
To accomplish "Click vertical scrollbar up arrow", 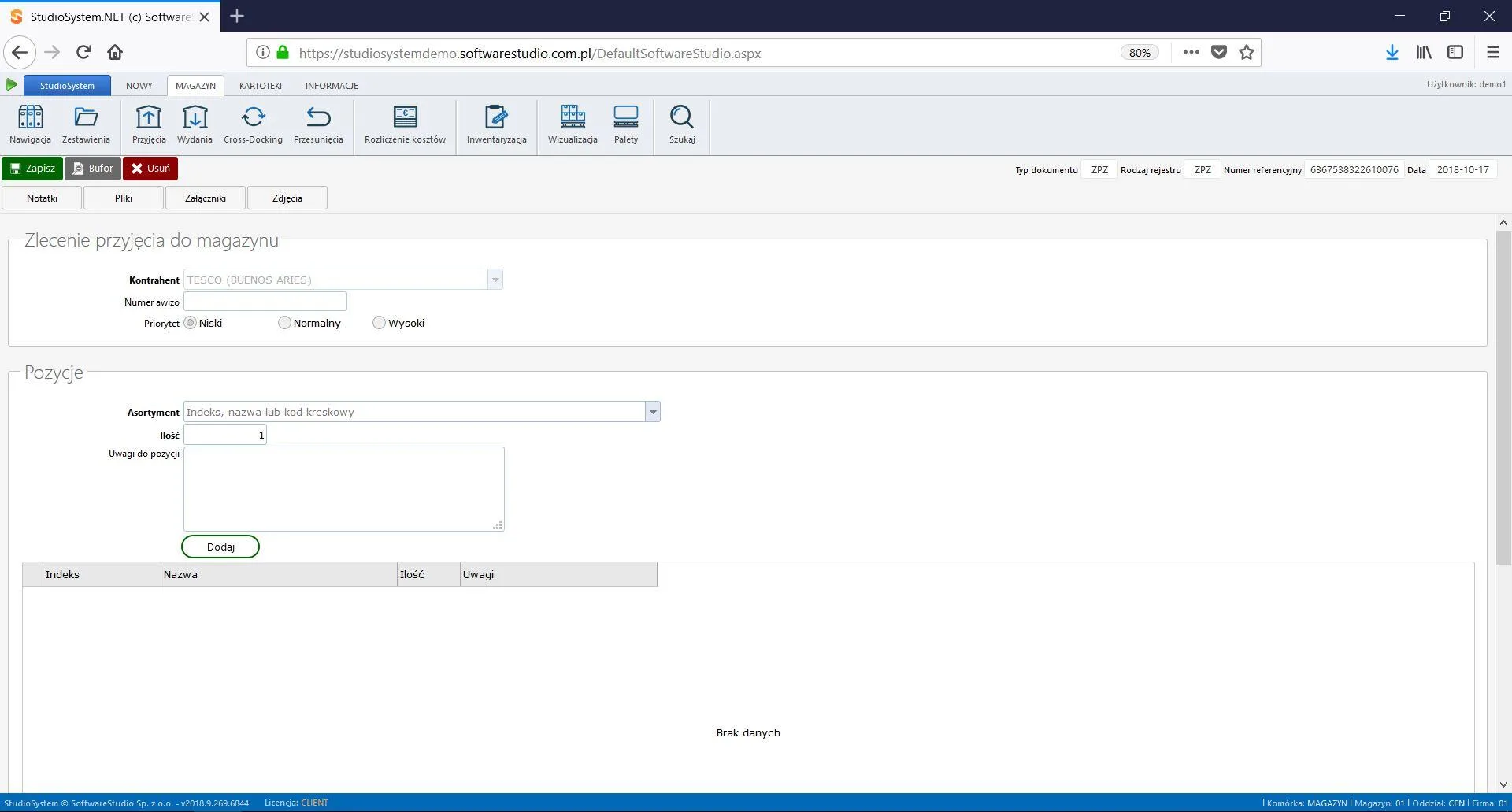I will pyautogui.click(x=1503, y=223).
